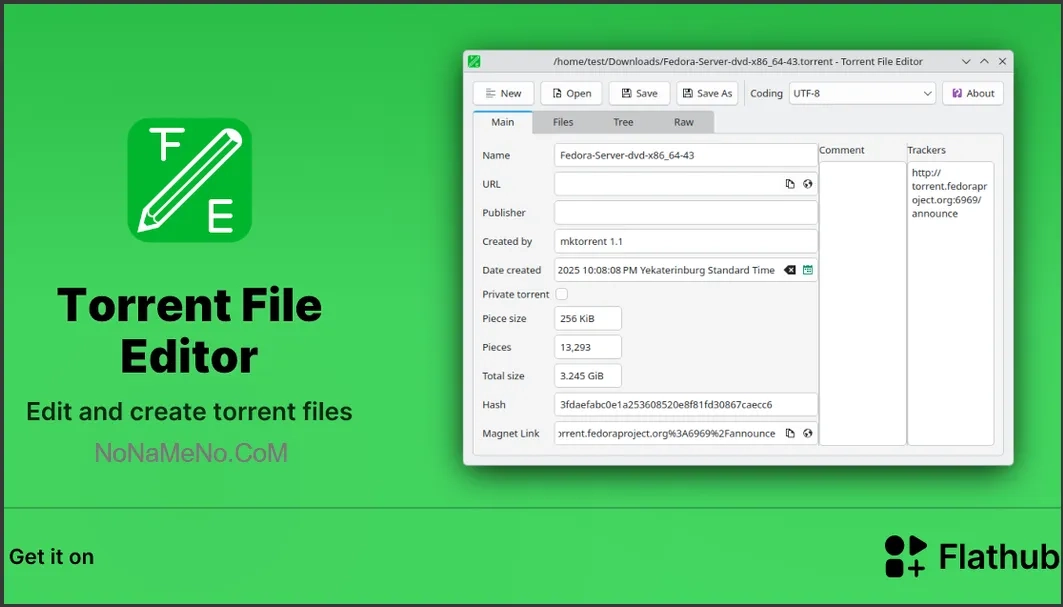Copy the Magnet Link icon
Image resolution: width=1063 pixels, height=607 pixels.
click(790, 433)
